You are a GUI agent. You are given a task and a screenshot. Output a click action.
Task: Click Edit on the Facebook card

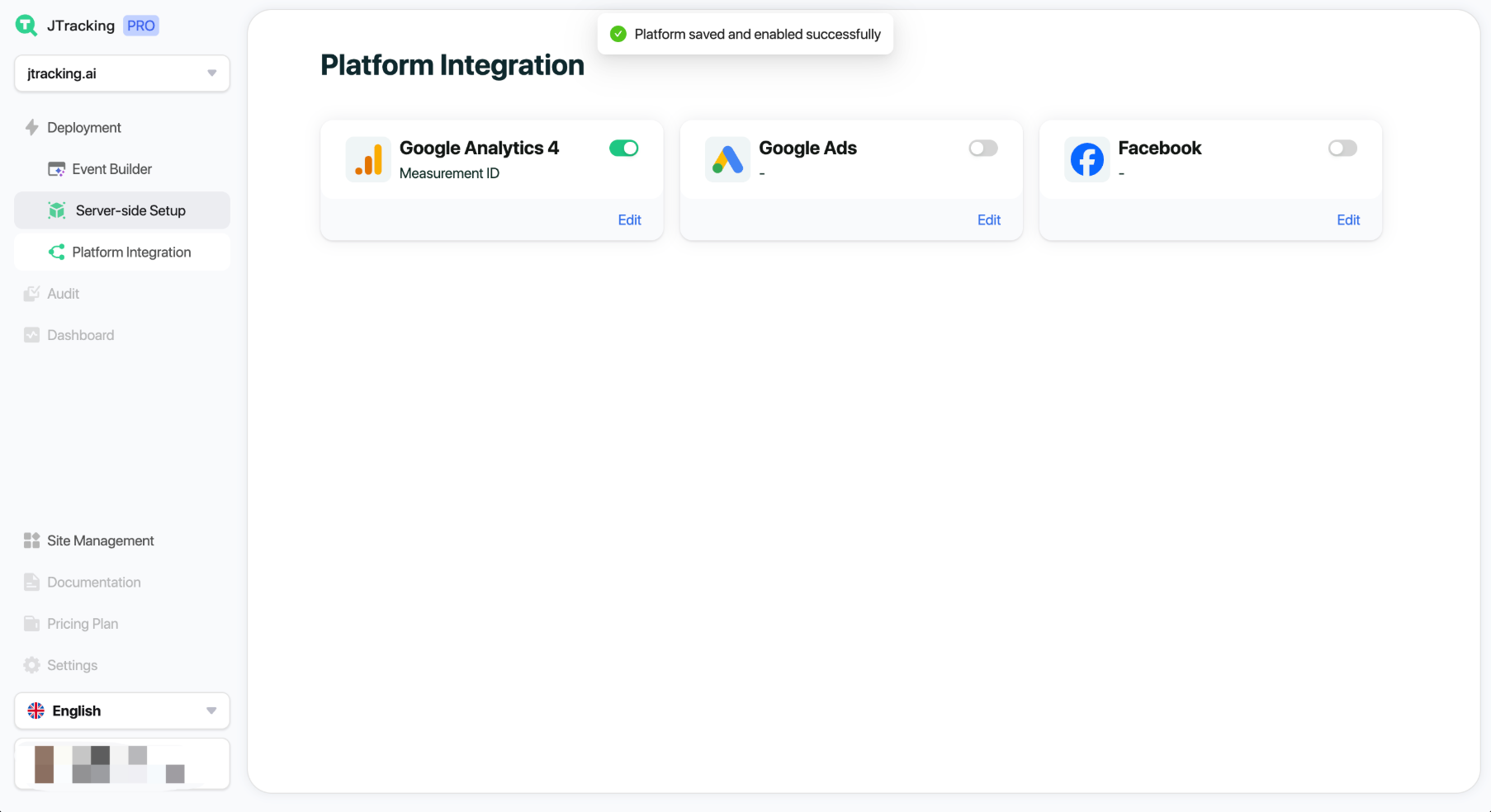tap(1347, 220)
